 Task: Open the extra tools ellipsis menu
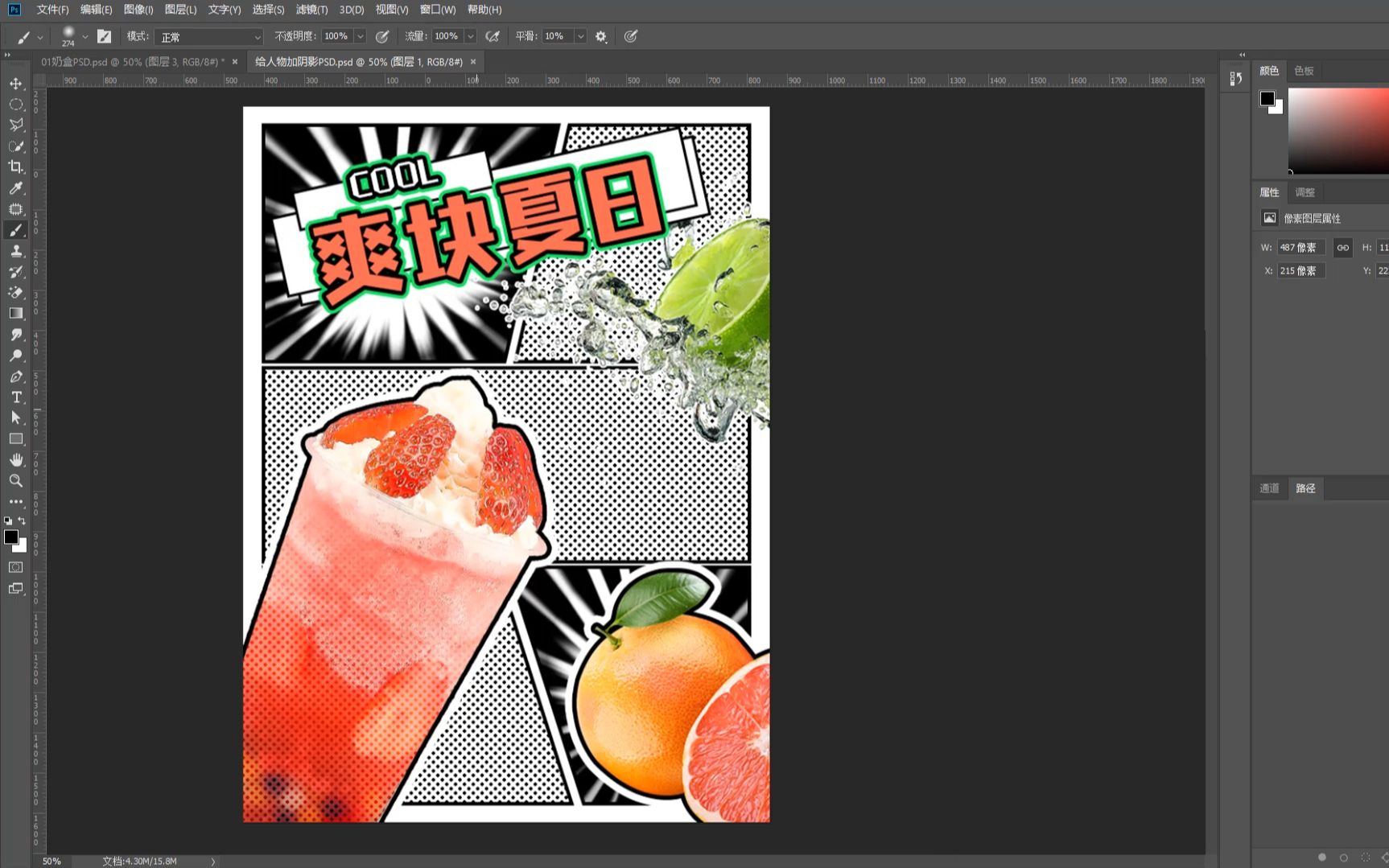click(16, 501)
